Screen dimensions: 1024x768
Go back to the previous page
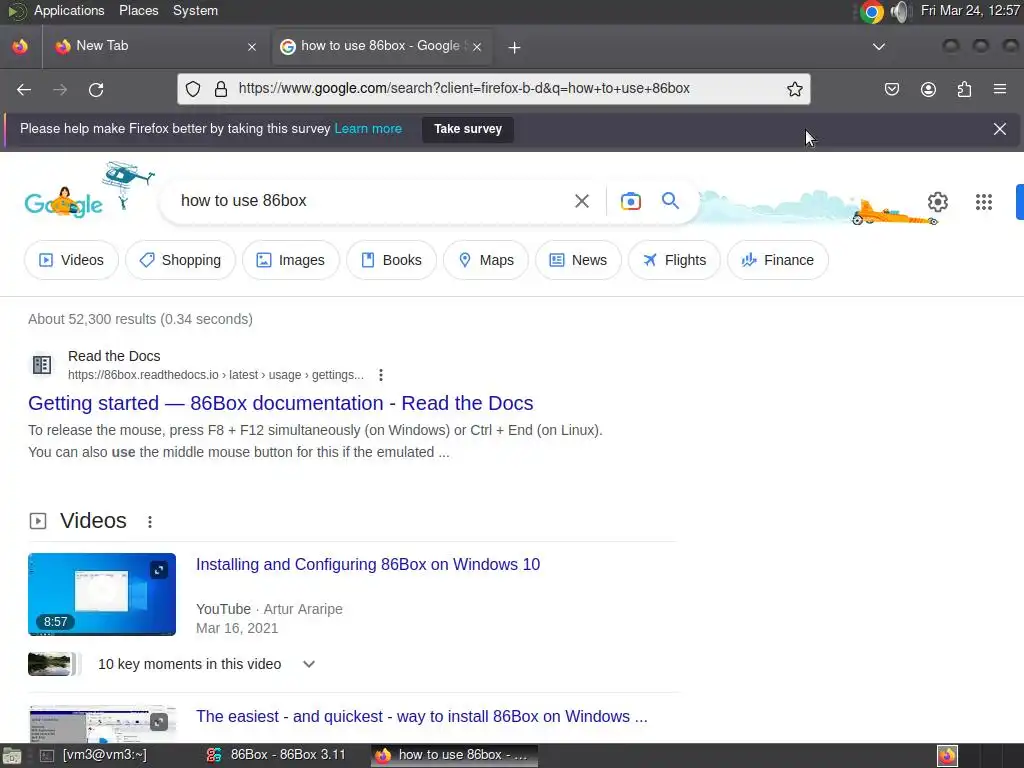pyautogui.click(x=24, y=89)
